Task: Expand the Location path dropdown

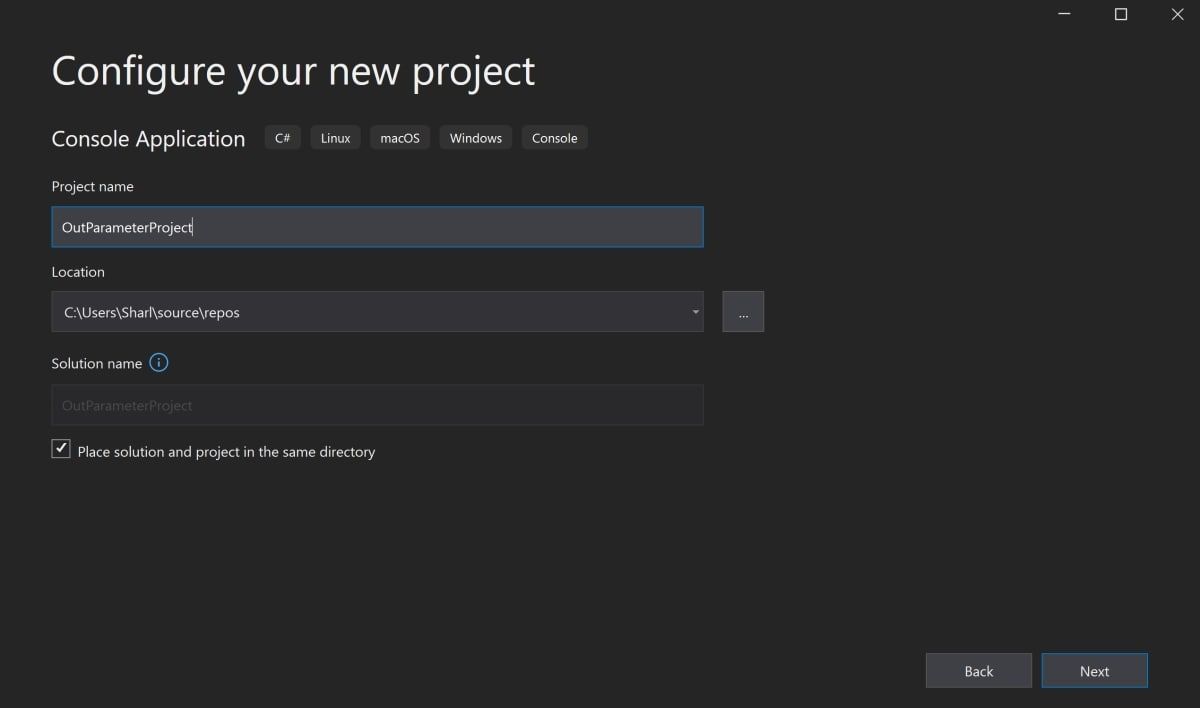Action: click(x=695, y=312)
